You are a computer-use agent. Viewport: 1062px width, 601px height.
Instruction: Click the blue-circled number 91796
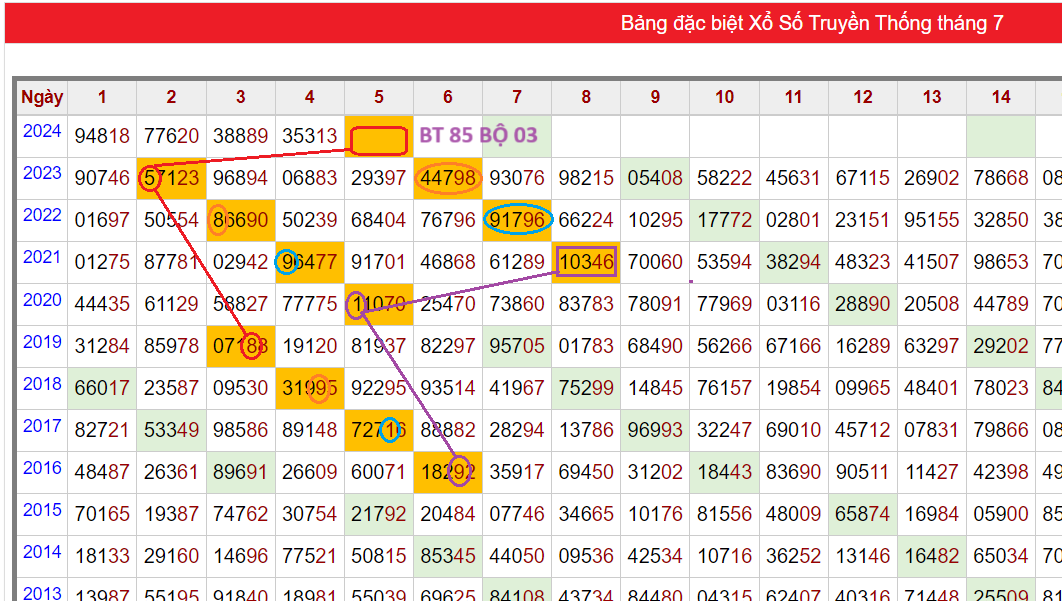(517, 220)
